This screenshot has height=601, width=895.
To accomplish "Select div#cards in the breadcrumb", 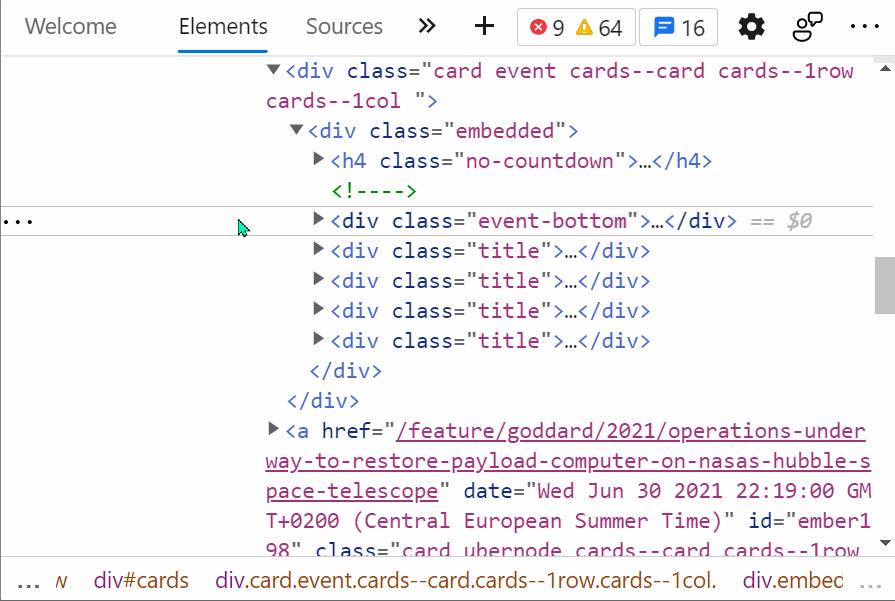I will (141, 580).
